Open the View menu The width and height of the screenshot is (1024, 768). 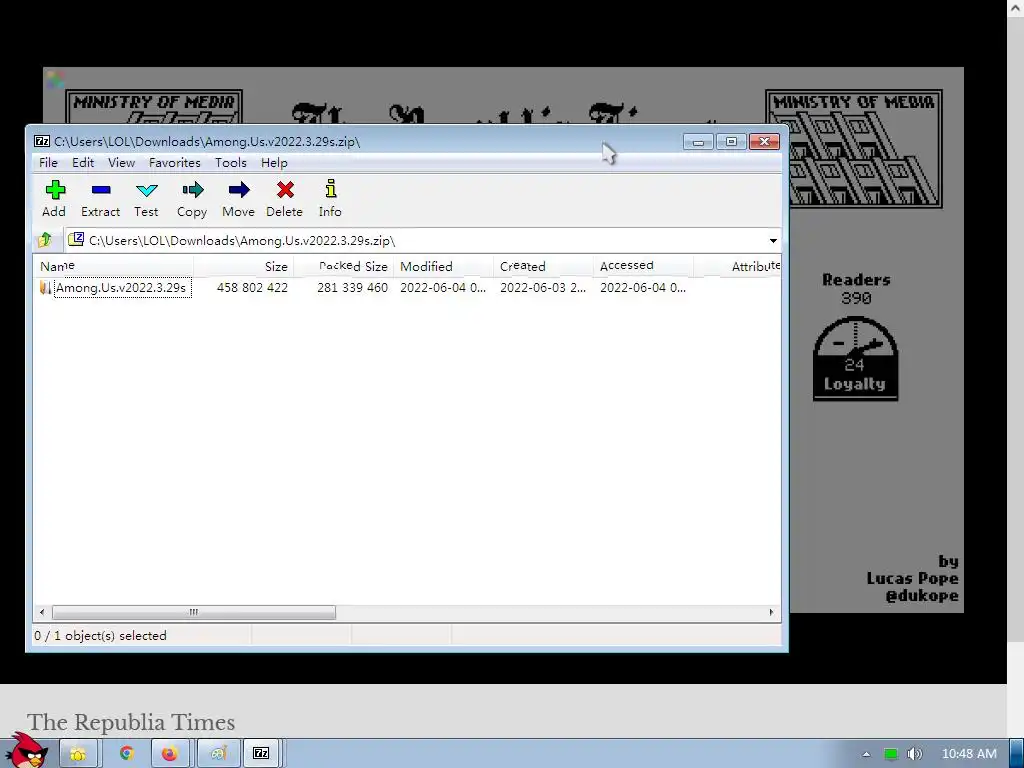(x=121, y=163)
